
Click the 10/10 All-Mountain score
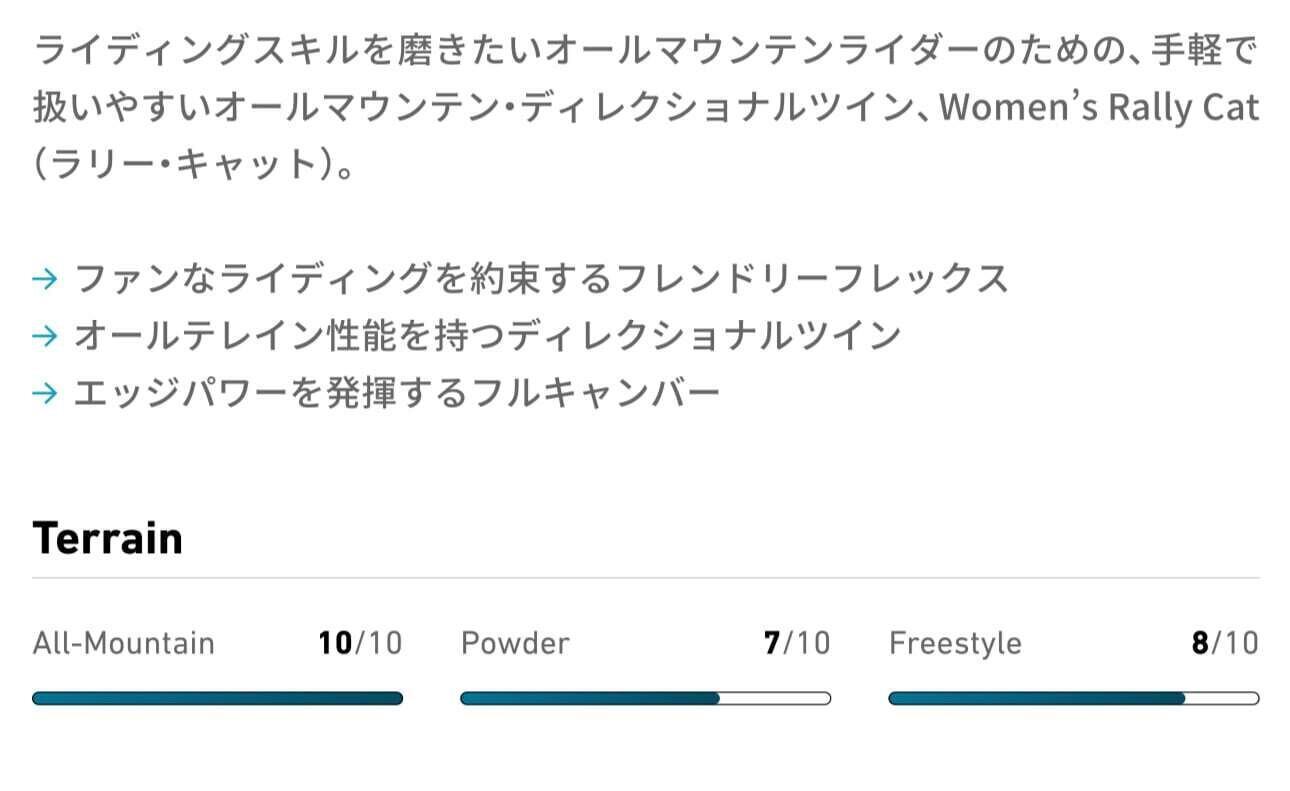pos(360,643)
